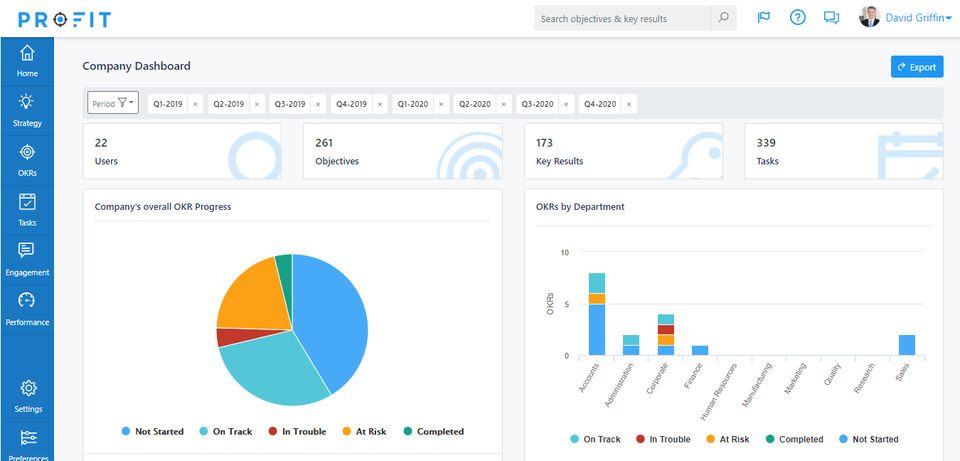Open the help question mark icon
The width and height of the screenshot is (960, 461).
click(797, 17)
